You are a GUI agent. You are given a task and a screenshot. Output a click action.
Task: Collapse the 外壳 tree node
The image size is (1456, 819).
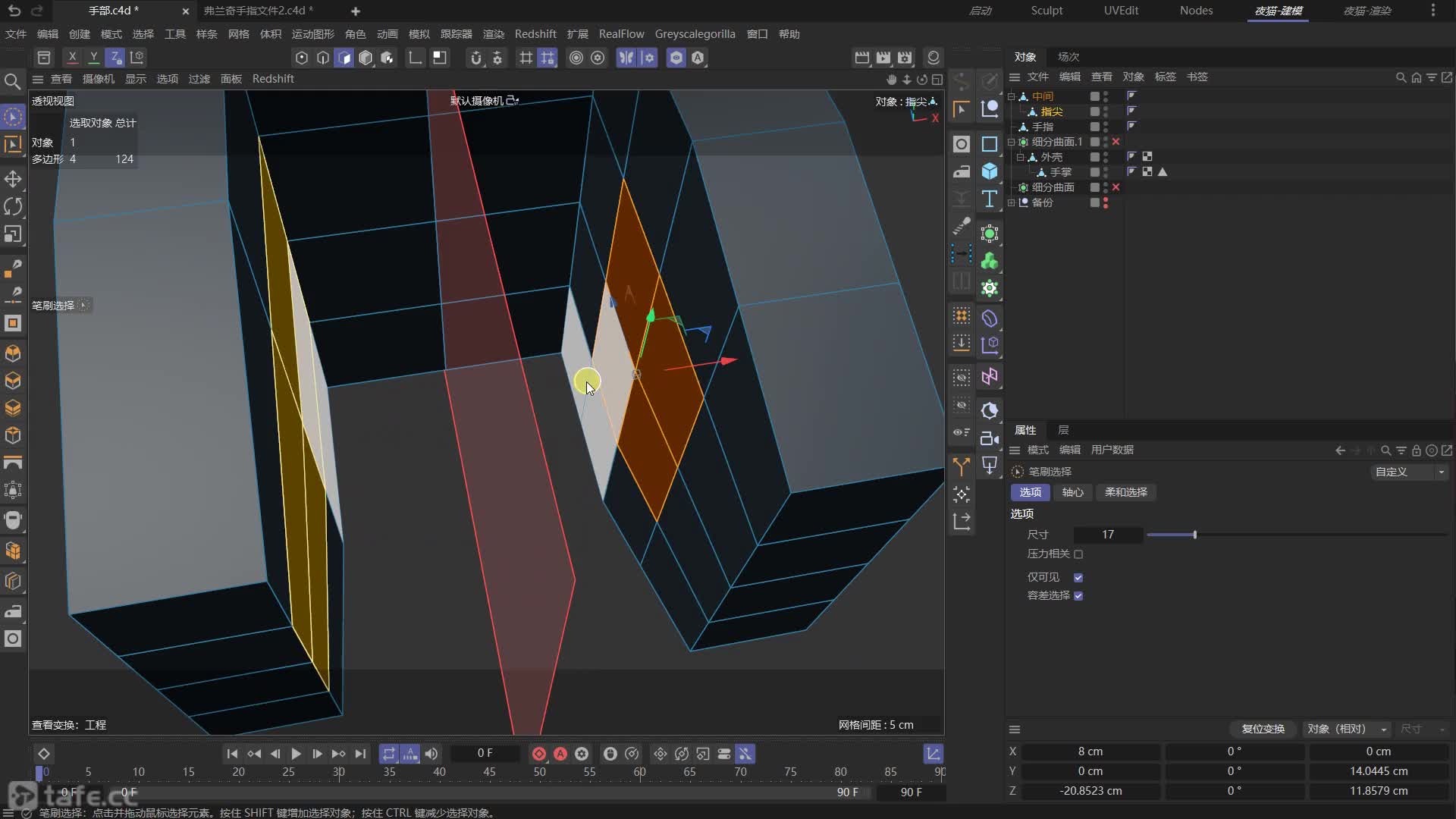pyautogui.click(x=1020, y=157)
